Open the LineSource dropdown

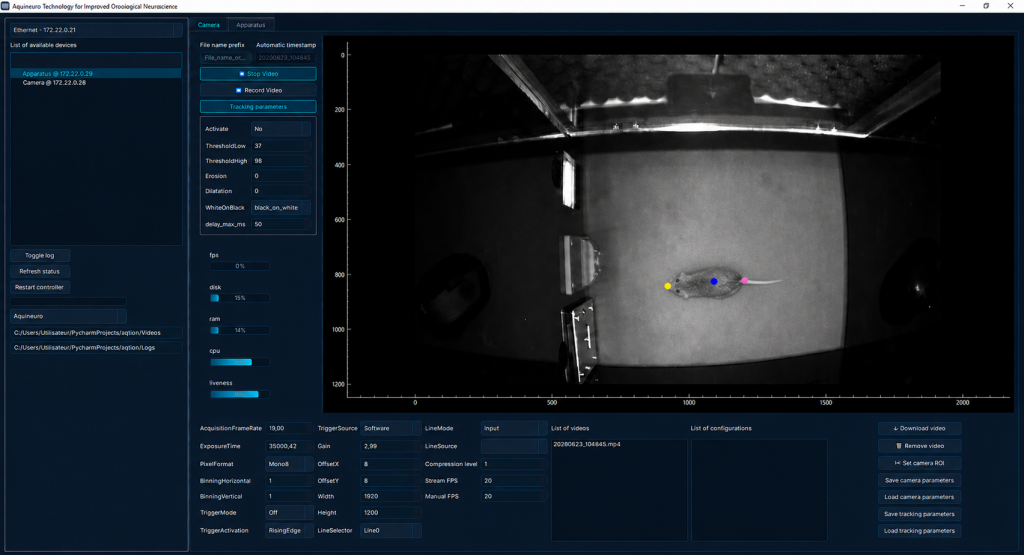513,446
